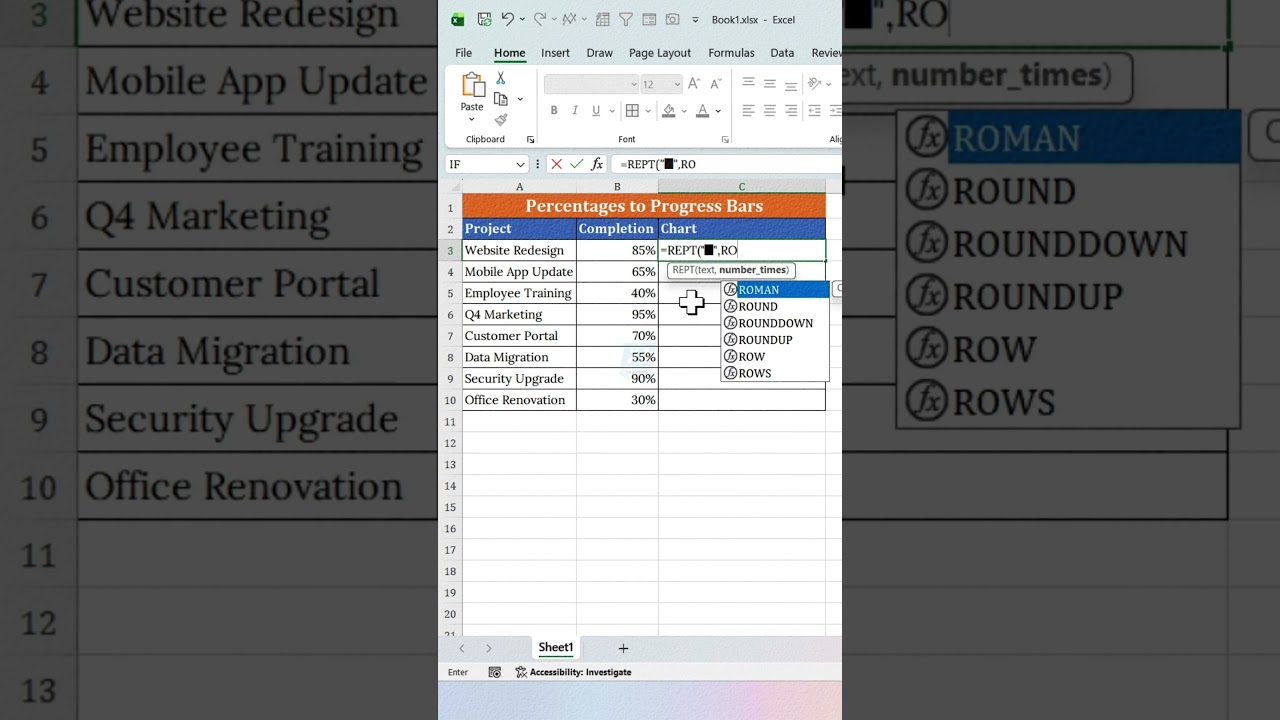This screenshot has height=720, width=1280.
Task: Toggle Middle Align
Action: 770,84
